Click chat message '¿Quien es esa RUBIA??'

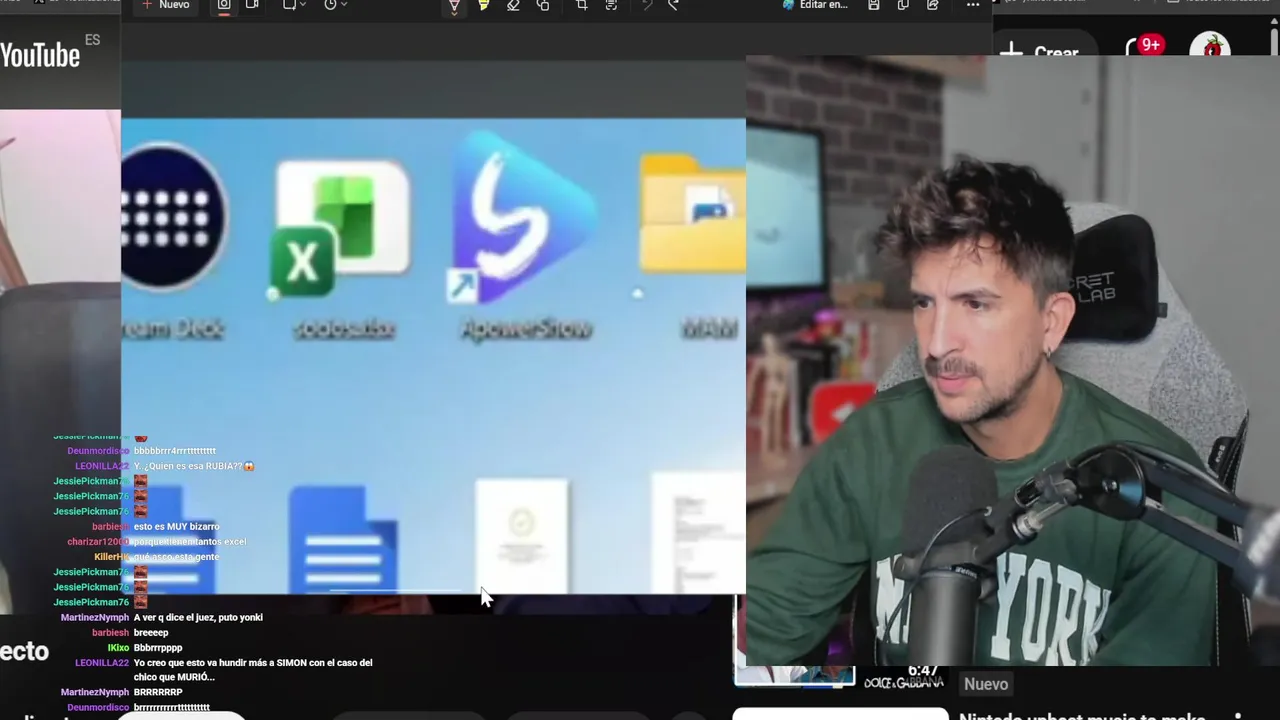point(194,466)
